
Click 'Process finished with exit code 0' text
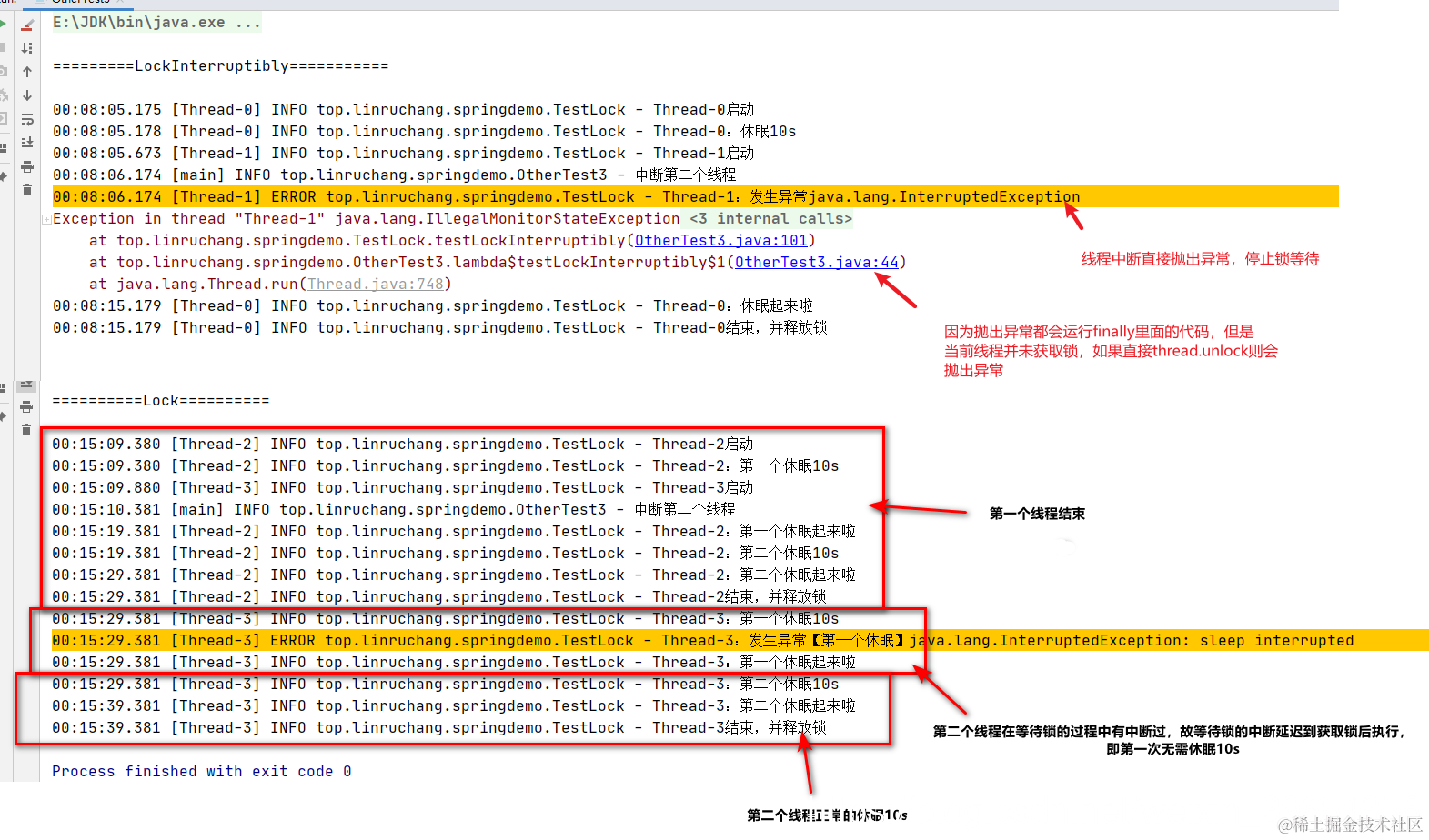pos(202,772)
